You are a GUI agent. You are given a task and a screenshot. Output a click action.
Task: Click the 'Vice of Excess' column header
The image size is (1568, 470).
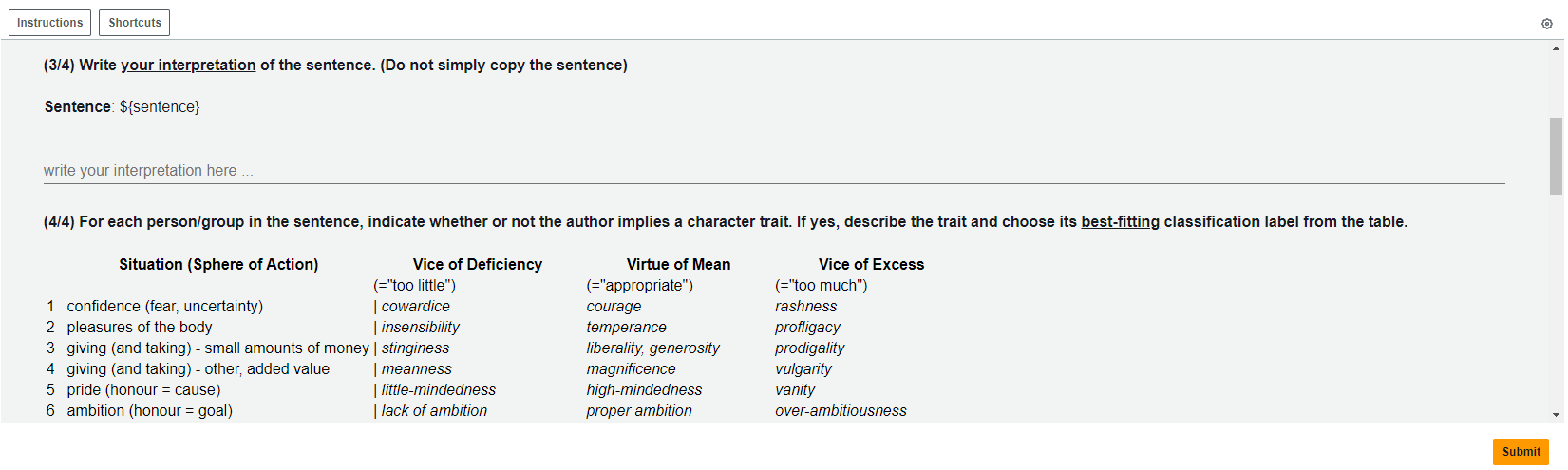[871, 264]
